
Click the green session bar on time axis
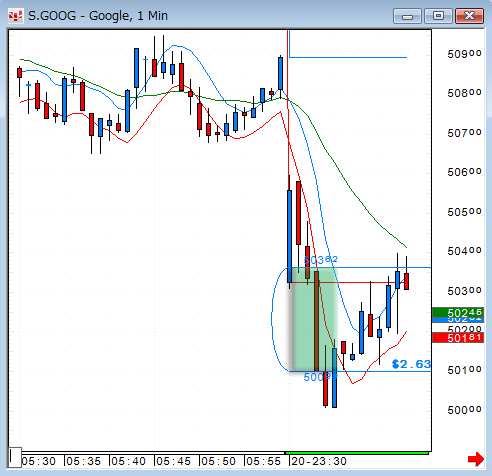[x=357, y=453]
